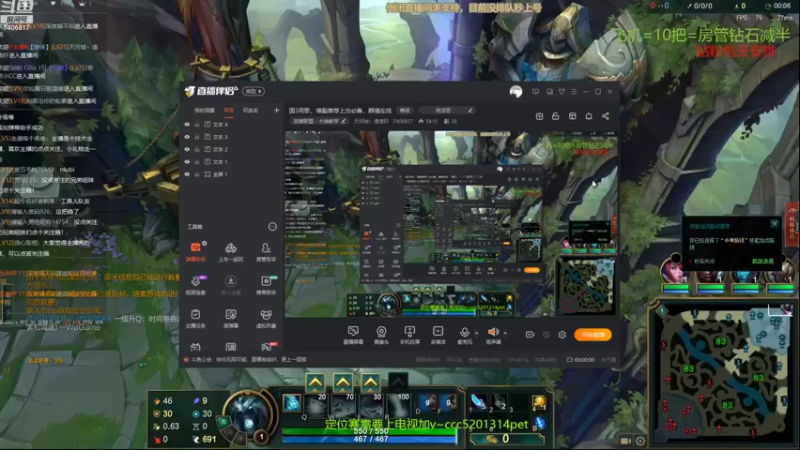Image resolution: width=800 pixels, height=450 pixels.
Task: Open the 上车一起玩 play-together tool
Action: (x=231, y=252)
